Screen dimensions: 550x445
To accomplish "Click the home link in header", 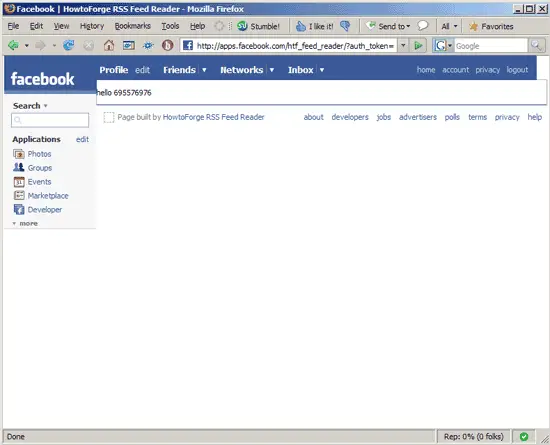I will pyautogui.click(x=426, y=70).
